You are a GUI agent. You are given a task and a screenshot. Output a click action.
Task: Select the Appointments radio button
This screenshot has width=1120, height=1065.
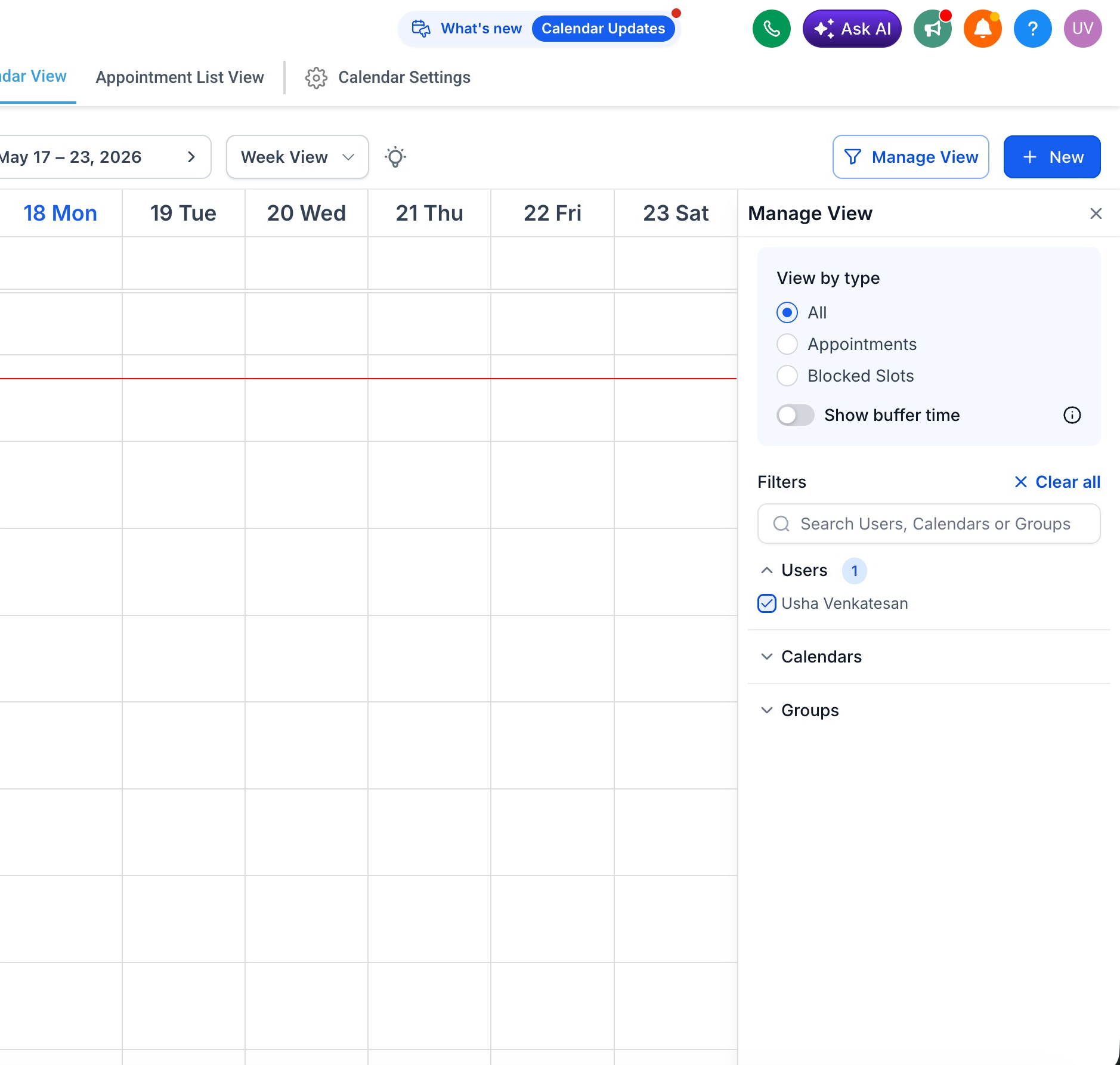787,344
